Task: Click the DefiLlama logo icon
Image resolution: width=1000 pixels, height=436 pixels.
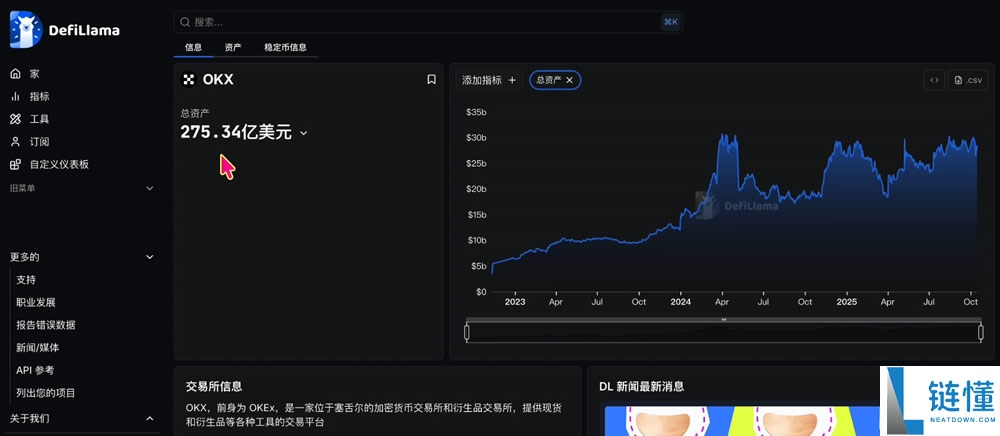Action: [26, 29]
